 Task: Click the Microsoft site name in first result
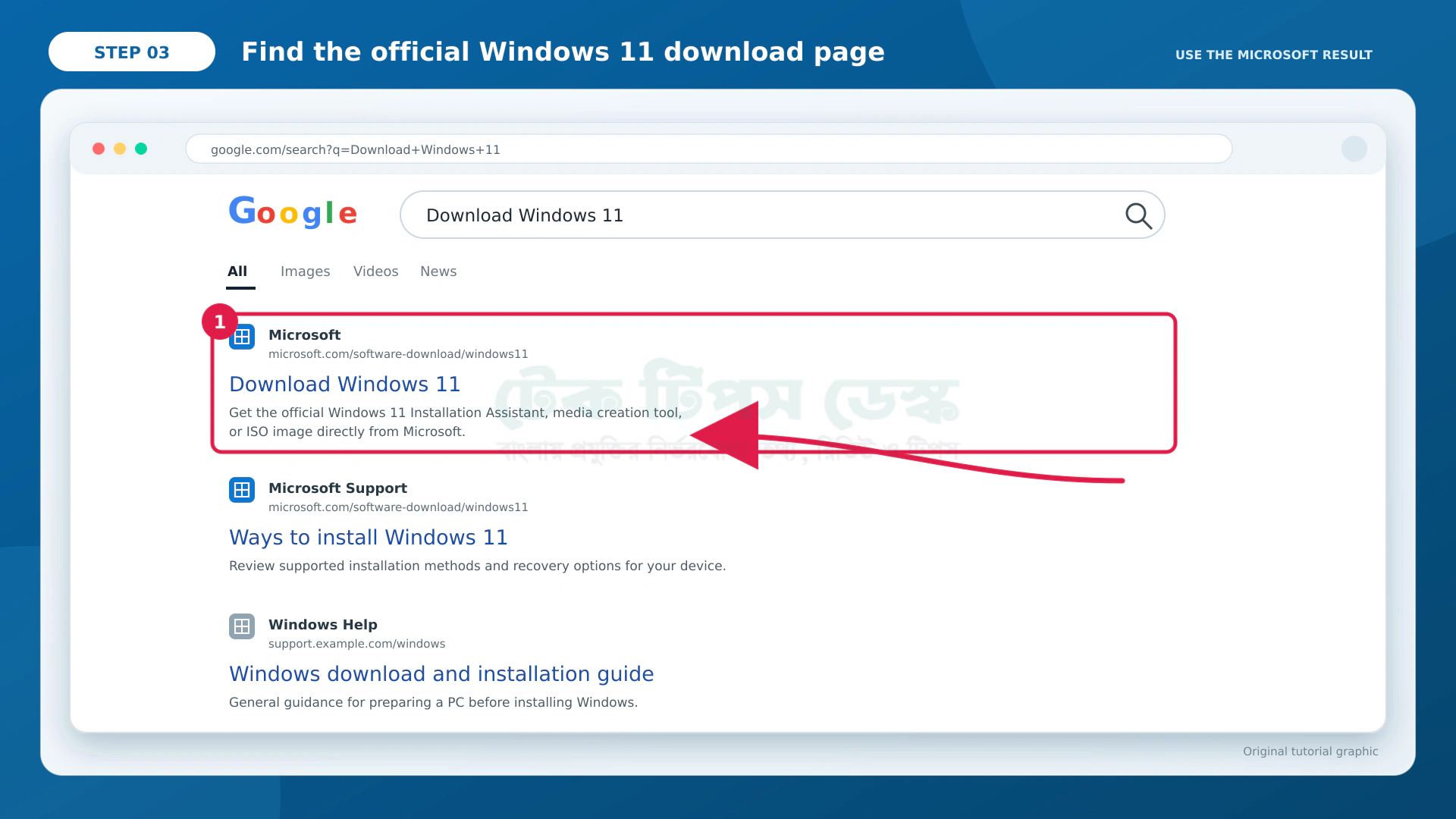coord(304,335)
